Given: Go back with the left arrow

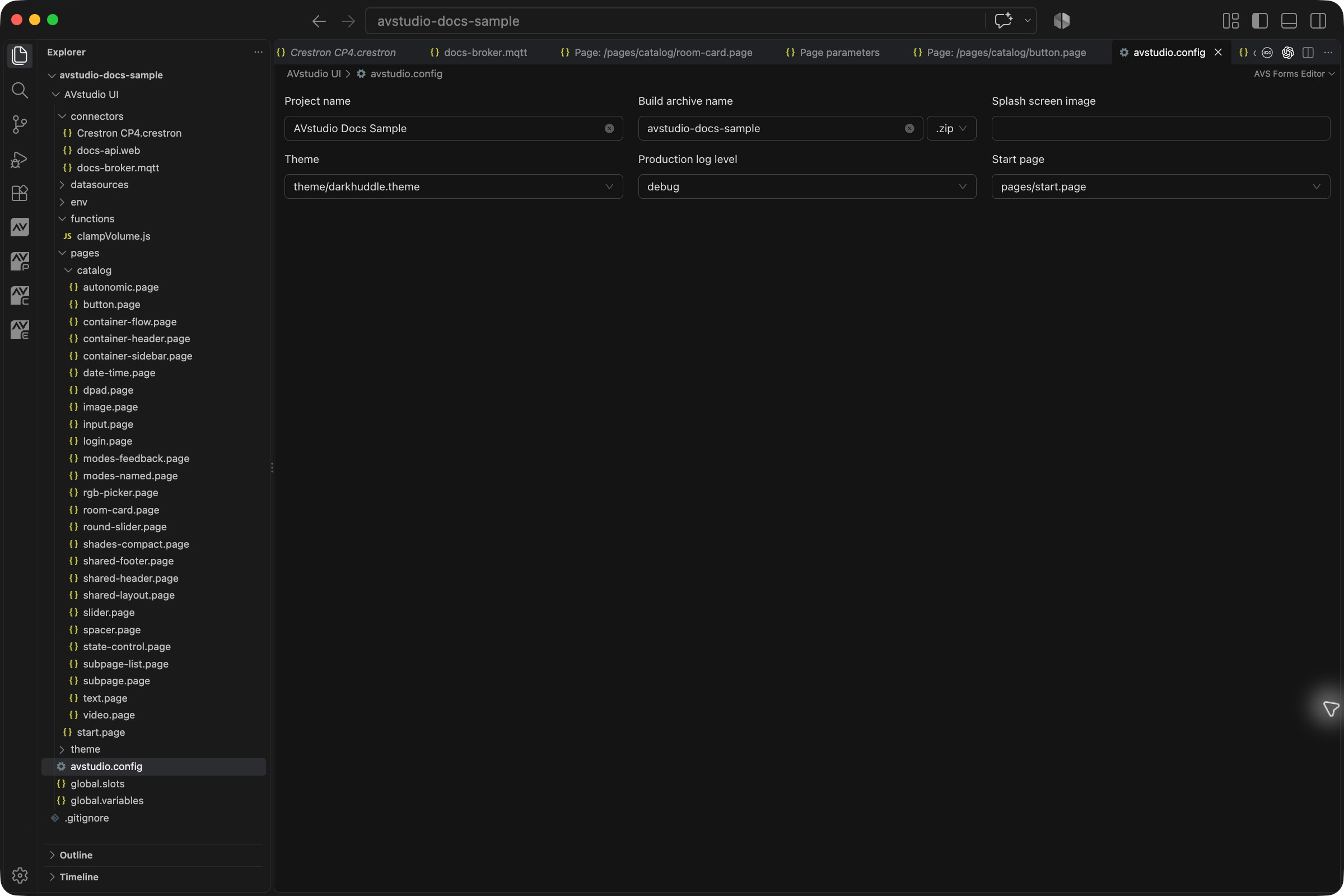Looking at the screenshot, I should pos(319,21).
